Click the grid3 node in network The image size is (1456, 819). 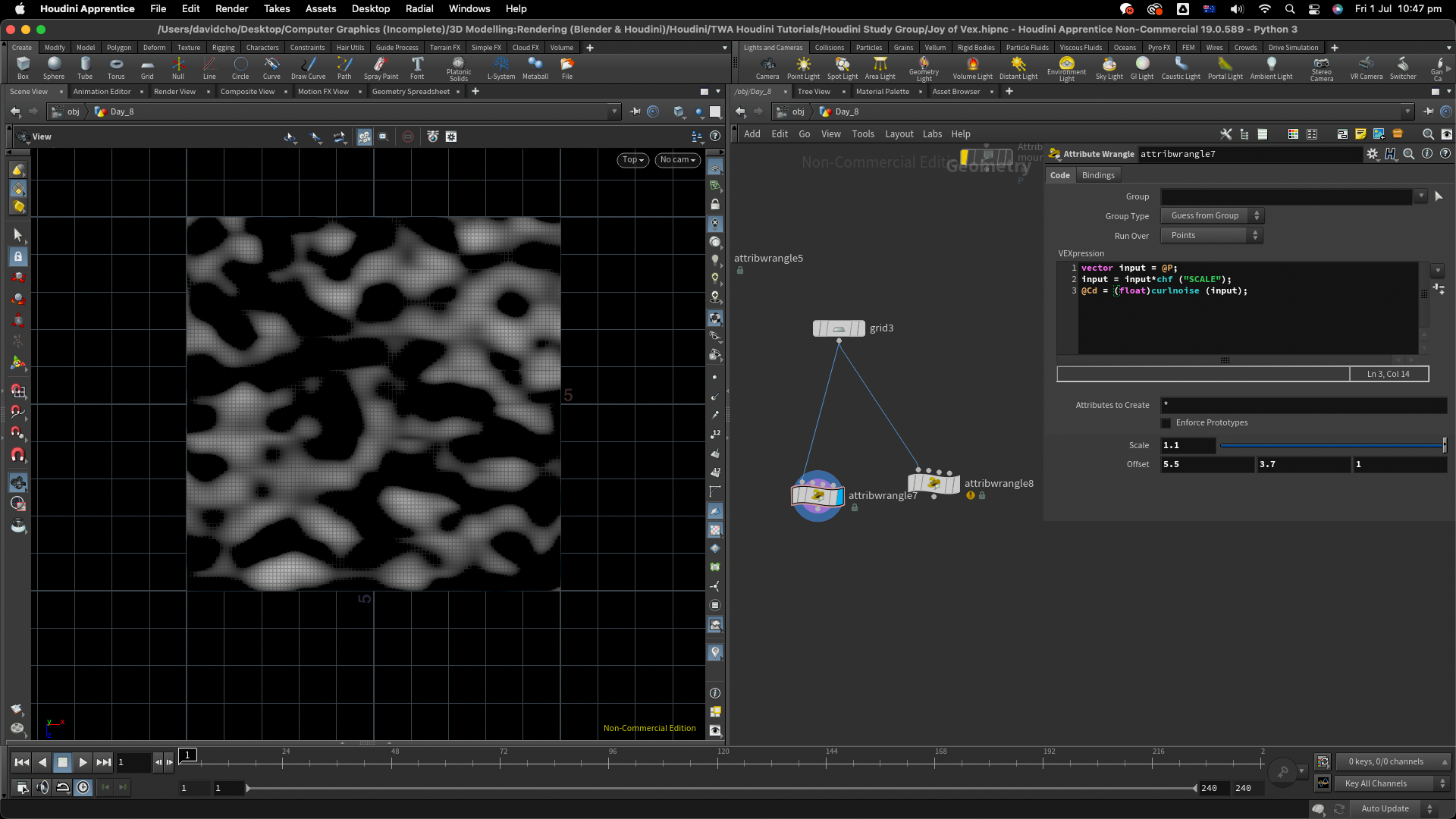839,328
